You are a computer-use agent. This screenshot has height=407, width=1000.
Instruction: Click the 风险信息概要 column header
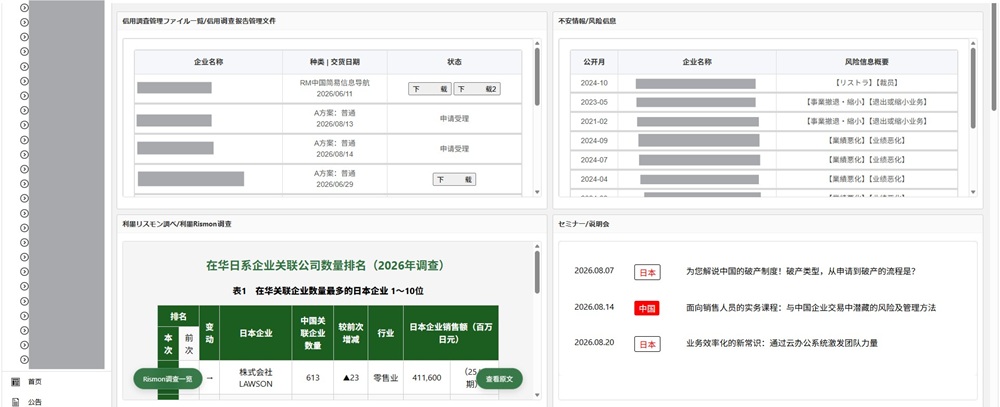pyautogui.click(x=866, y=62)
